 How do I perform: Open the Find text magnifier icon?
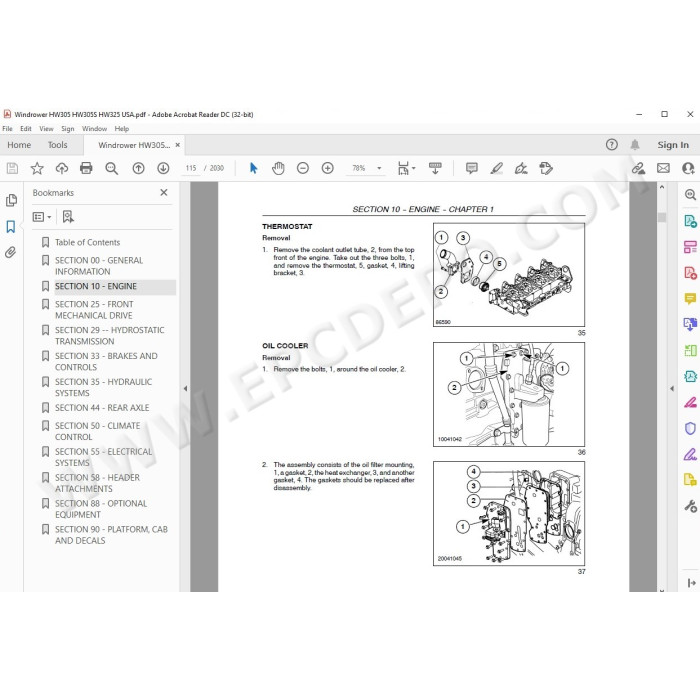tap(112, 168)
